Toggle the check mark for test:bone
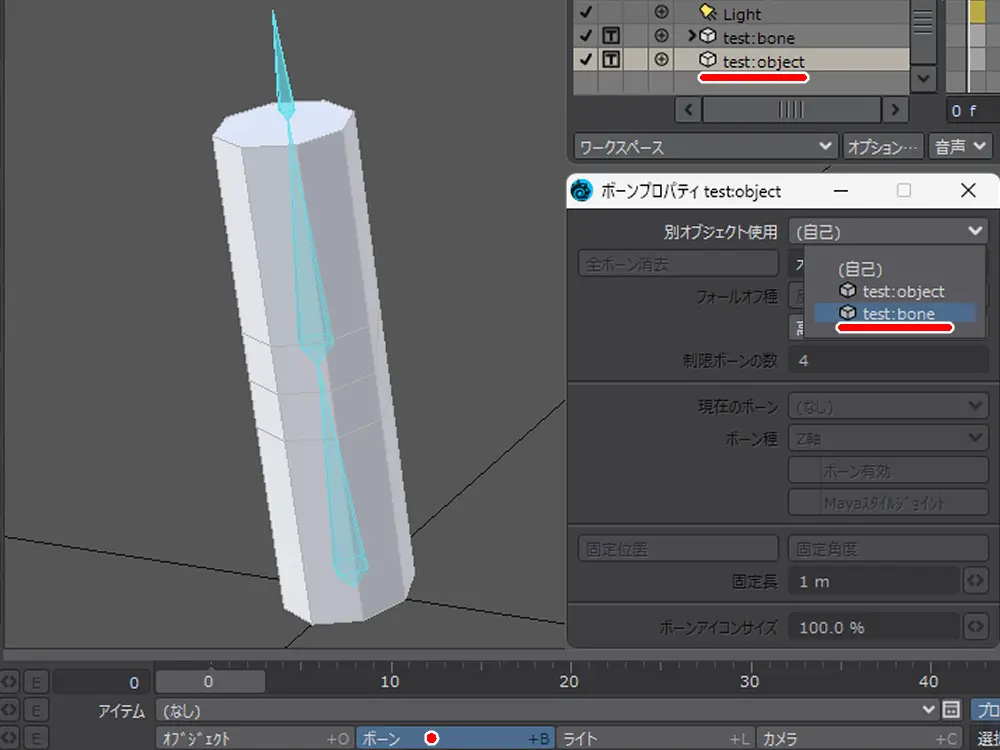Viewport: 1000px width, 750px height. point(586,38)
